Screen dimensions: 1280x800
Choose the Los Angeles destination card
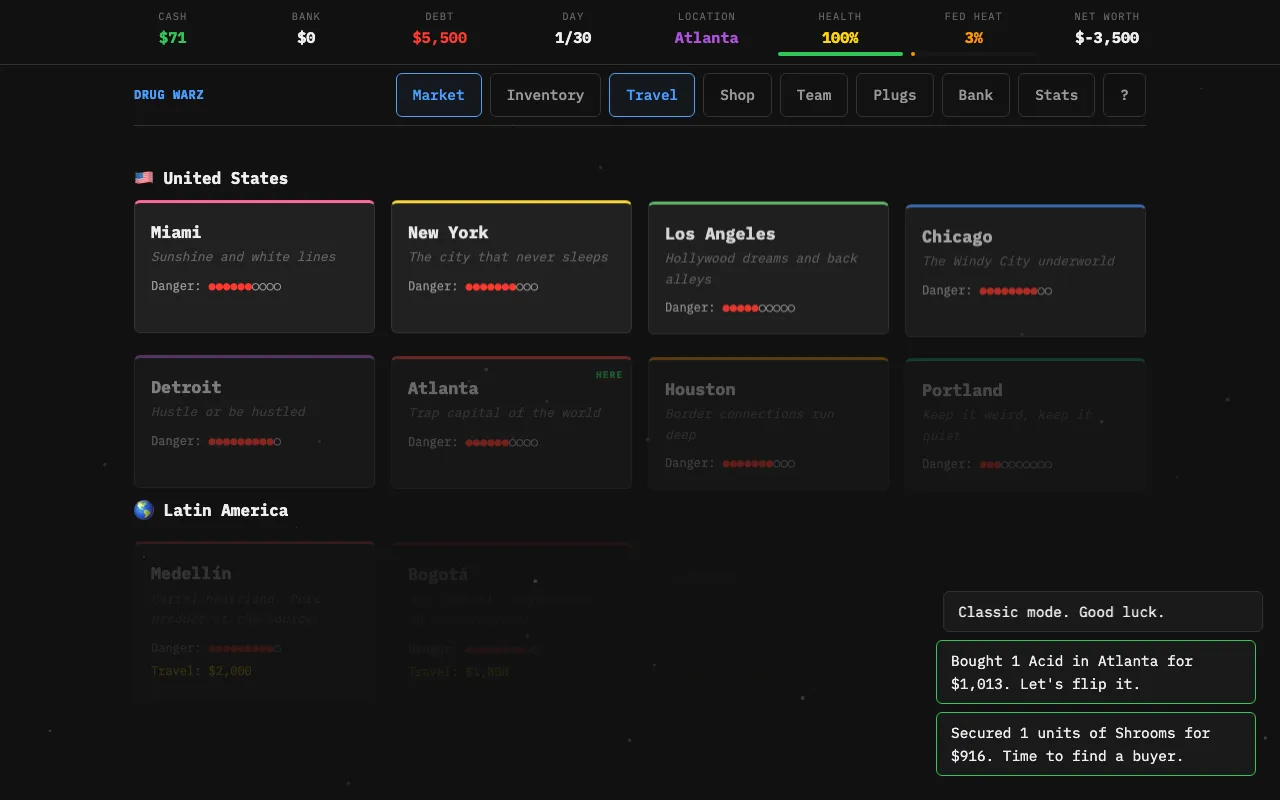[x=768, y=268]
